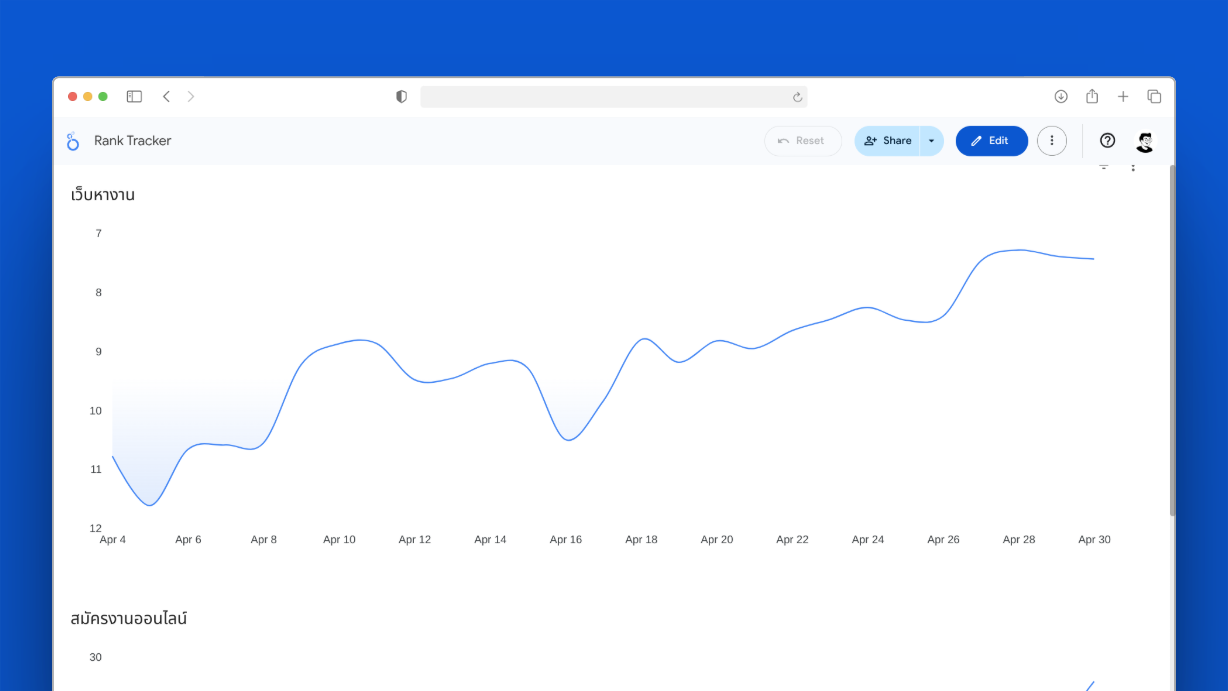The width and height of the screenshot is (1228, 691).
Task: Expand the Share dropdown arrow
Action: point(931,141)
